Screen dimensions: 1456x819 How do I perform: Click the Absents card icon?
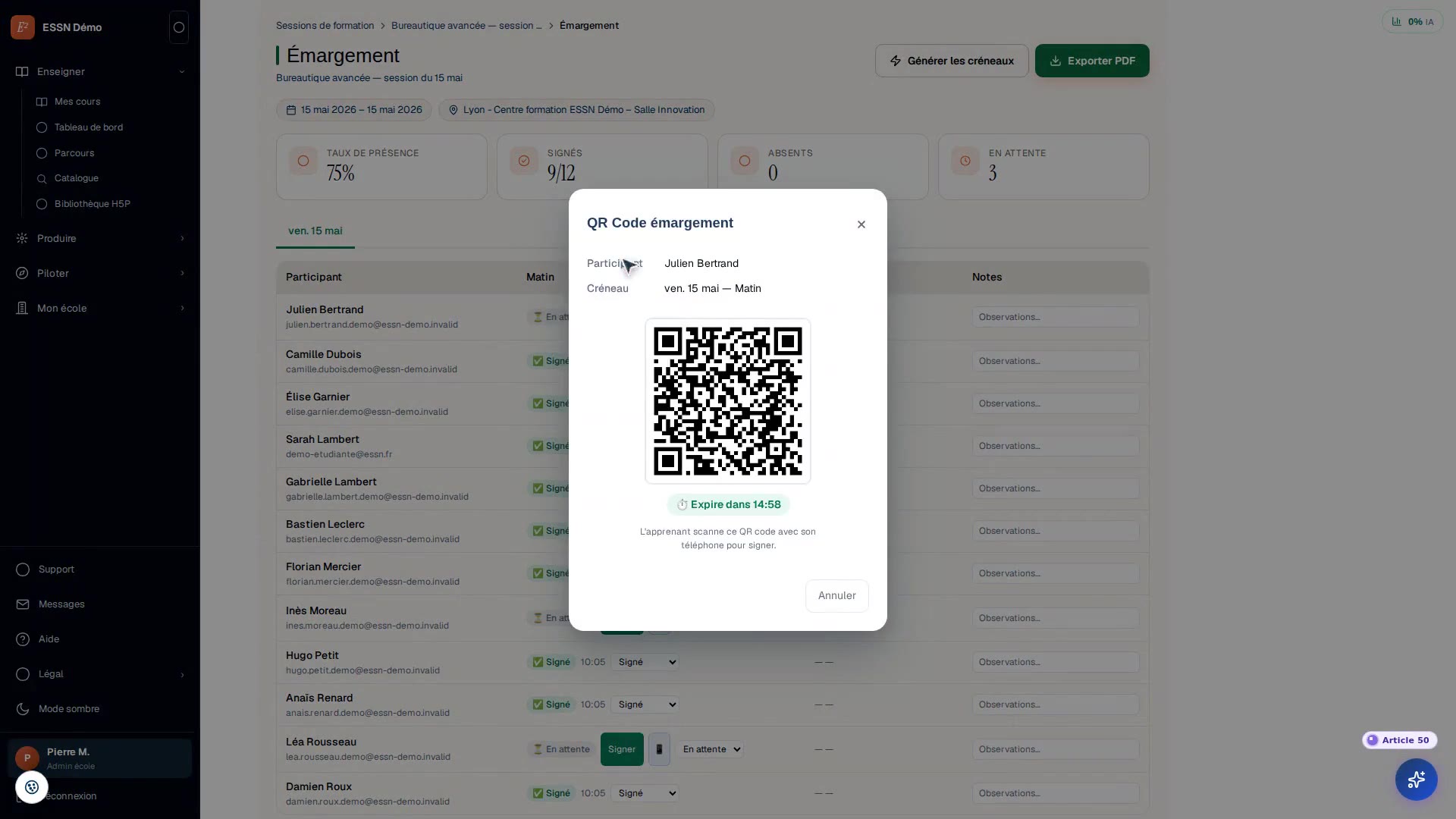(x=745, y=161)
